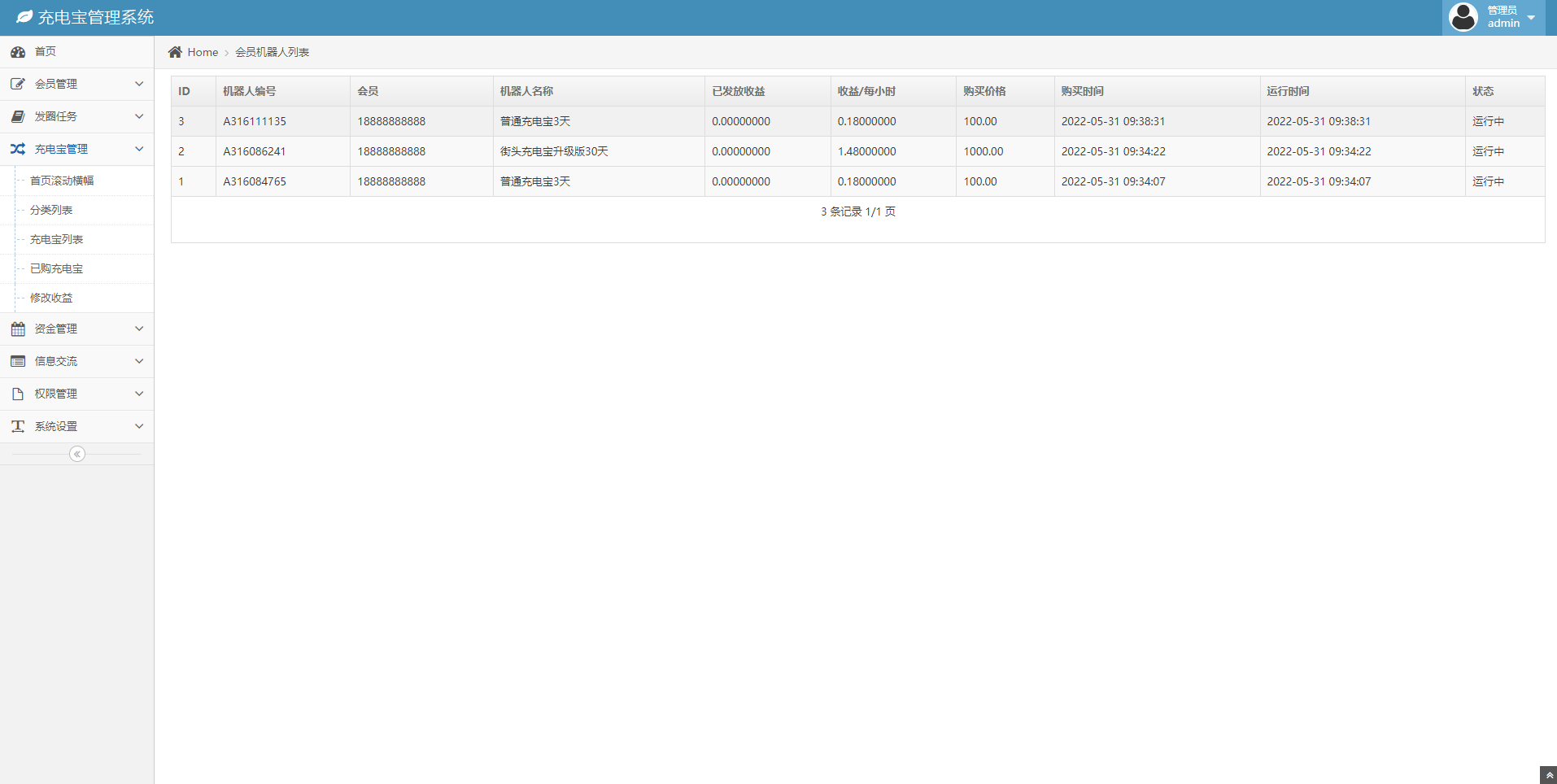Collapse the 充电宝管理 menu chevron

[139, 149]
